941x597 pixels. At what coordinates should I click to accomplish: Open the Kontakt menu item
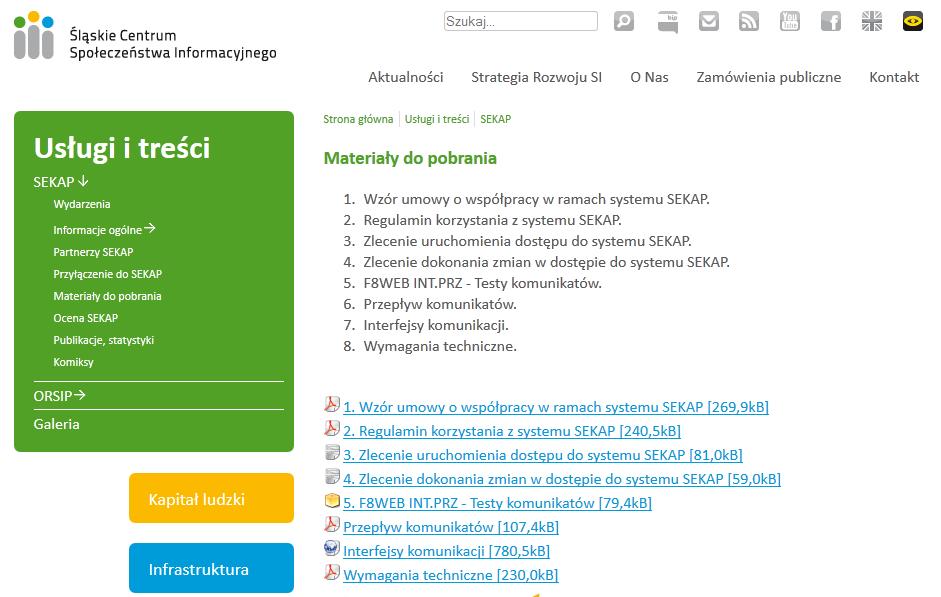point(894,77)
